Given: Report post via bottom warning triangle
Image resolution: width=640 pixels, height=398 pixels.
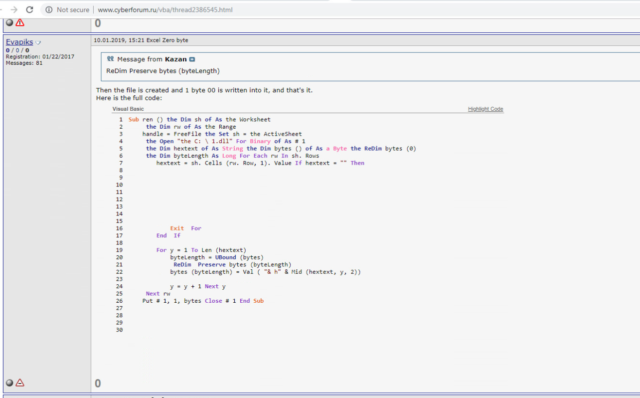Looking at the screenshot, I should (20, 382).
